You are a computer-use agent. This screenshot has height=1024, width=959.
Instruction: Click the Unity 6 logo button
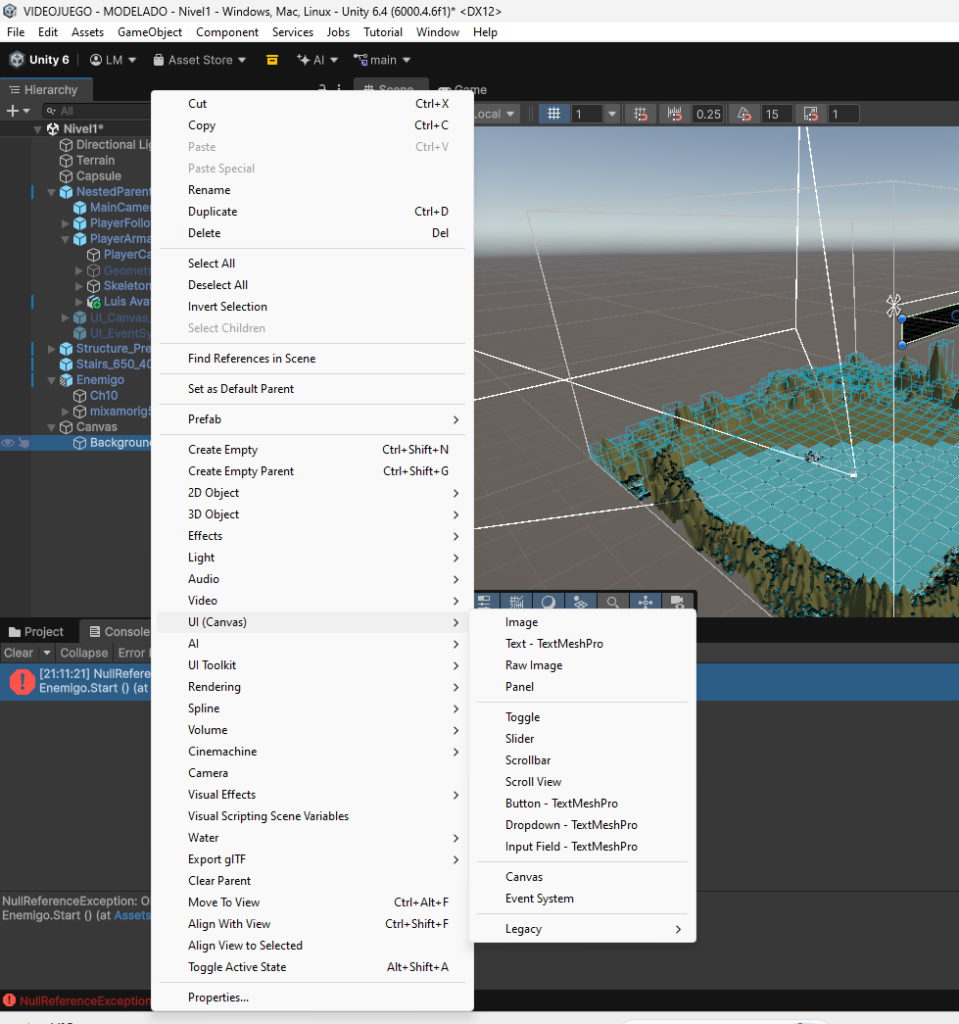click(39, 60)
